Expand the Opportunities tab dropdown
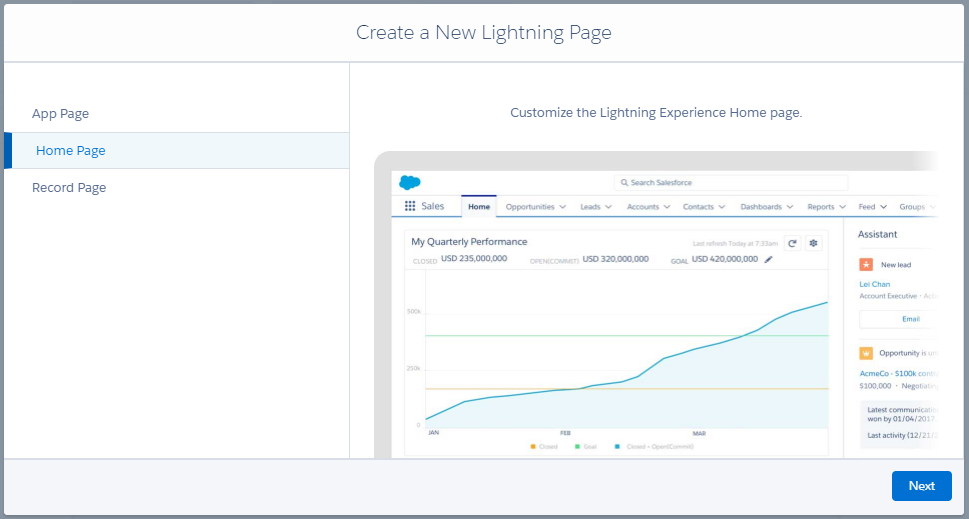The image size is (969, 519). tap(562, 207)
